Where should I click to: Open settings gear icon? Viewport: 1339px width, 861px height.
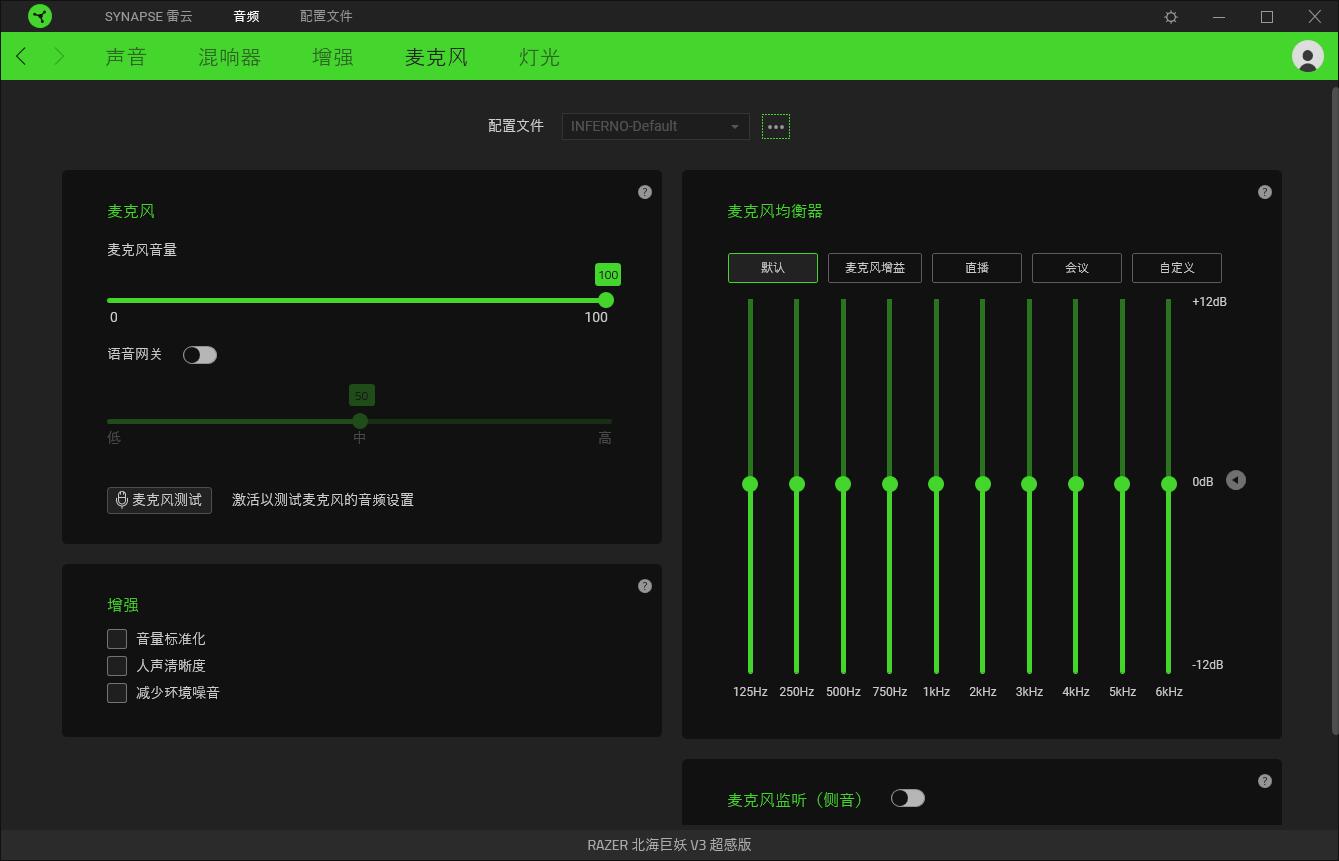(x=1171, y=17)
